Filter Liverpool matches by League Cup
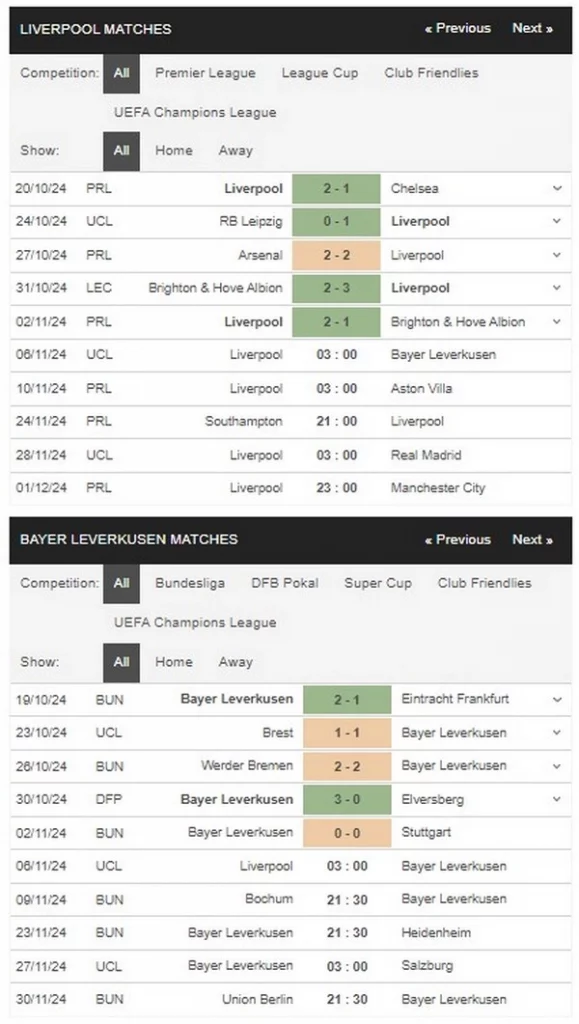The width and height of the screenshot is (579, 1024). tap(320, 73)
